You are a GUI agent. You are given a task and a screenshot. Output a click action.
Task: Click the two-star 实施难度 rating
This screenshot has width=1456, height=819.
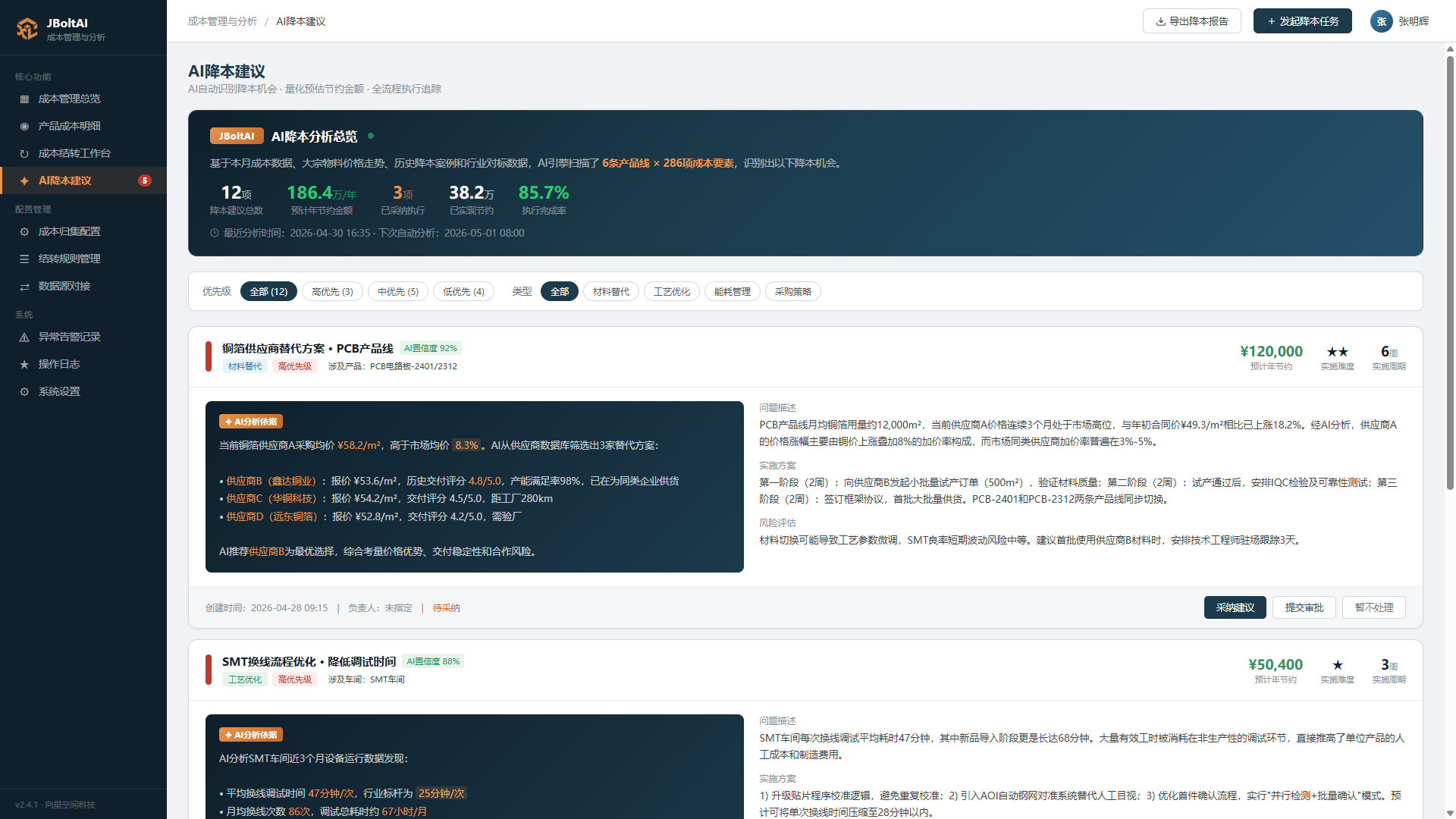point(1337,352)
